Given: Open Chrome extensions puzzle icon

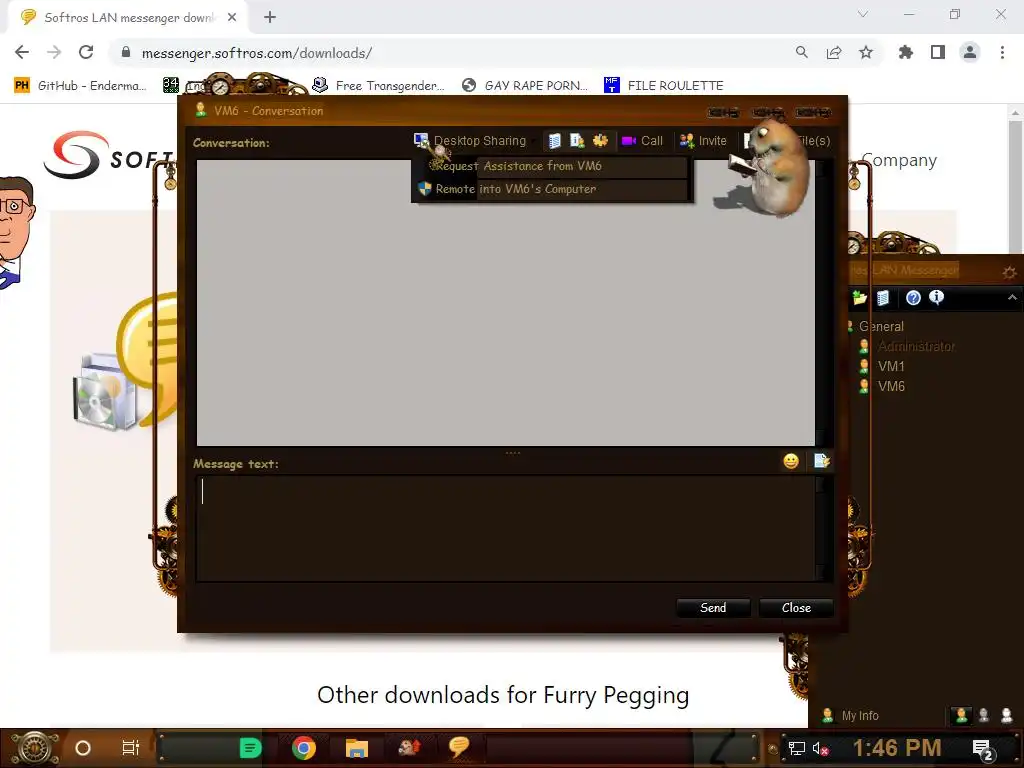Looking at the screenshot, I should tap(906, 53).
